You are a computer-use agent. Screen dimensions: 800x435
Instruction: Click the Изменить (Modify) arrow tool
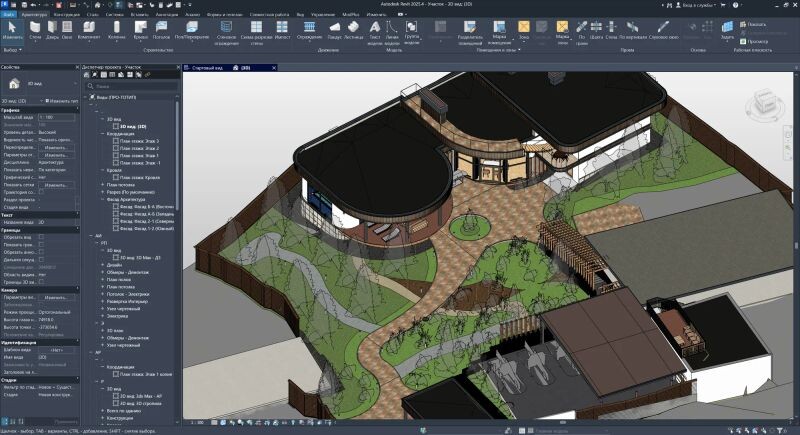[x=12, y=28]
